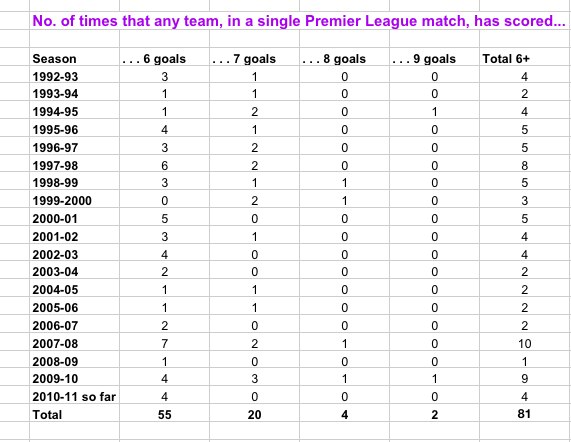The width and height of the screenshot is (571, 442).
Task: Click the Total row label cell
Action: coord(74,414)
